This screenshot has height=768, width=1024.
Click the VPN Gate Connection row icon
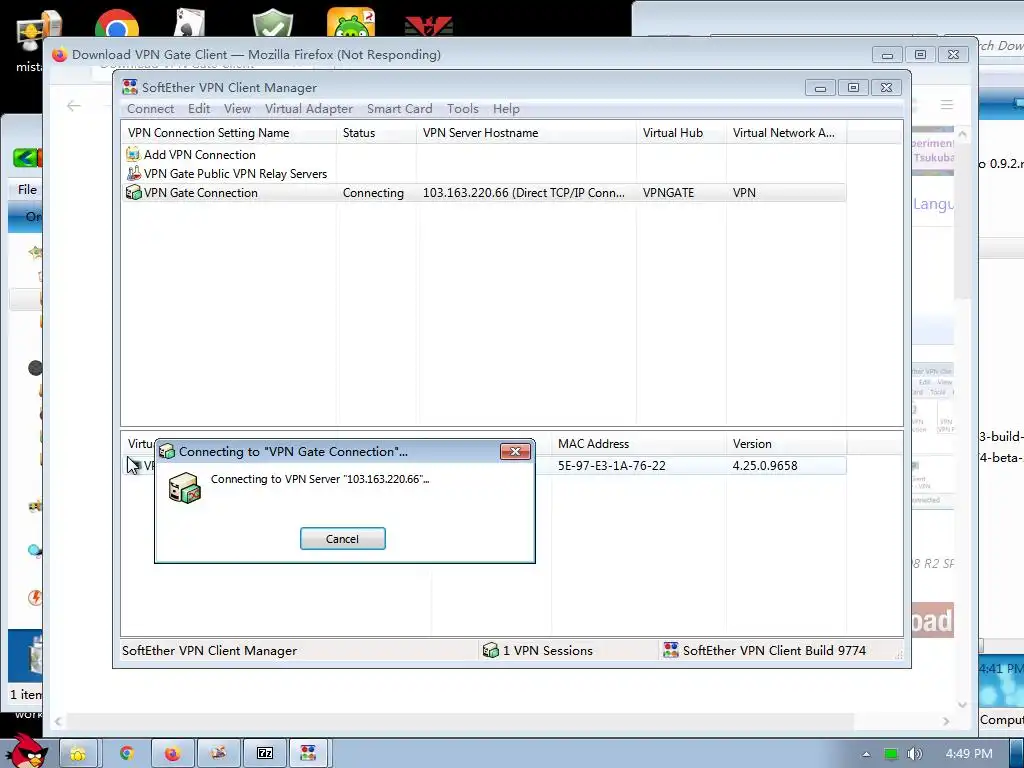(133, 193)
